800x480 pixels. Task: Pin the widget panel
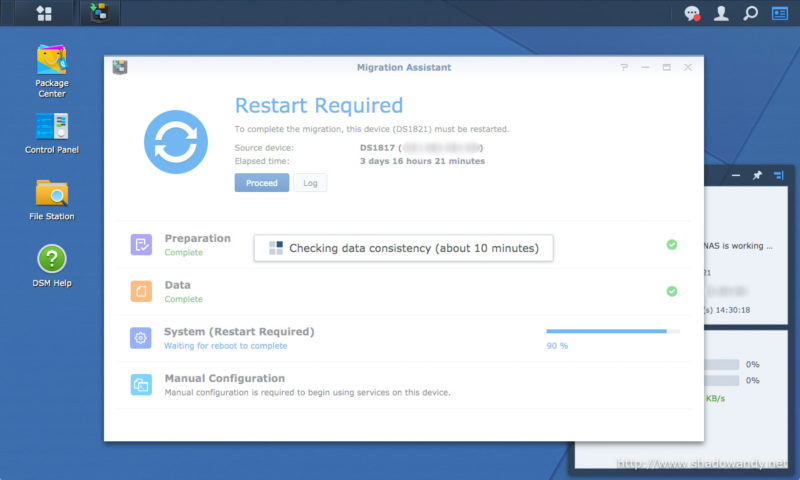(x=757, y=175)
